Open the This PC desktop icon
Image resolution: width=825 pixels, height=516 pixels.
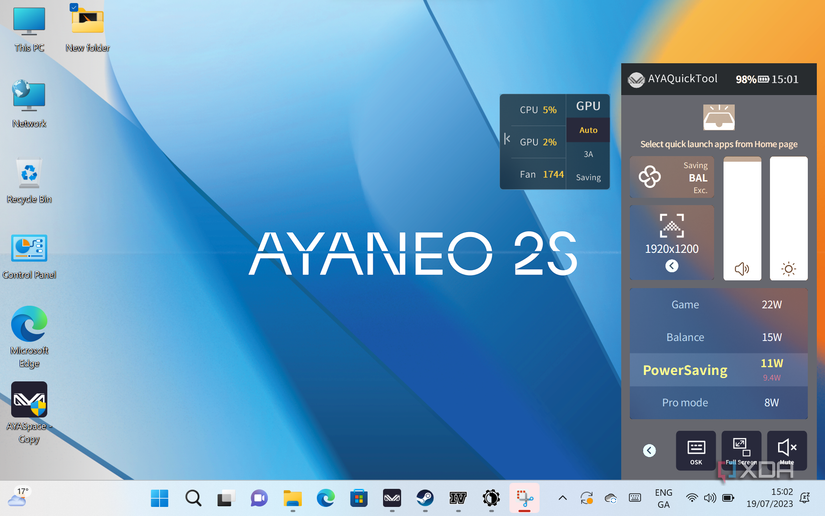pos(29,29)
